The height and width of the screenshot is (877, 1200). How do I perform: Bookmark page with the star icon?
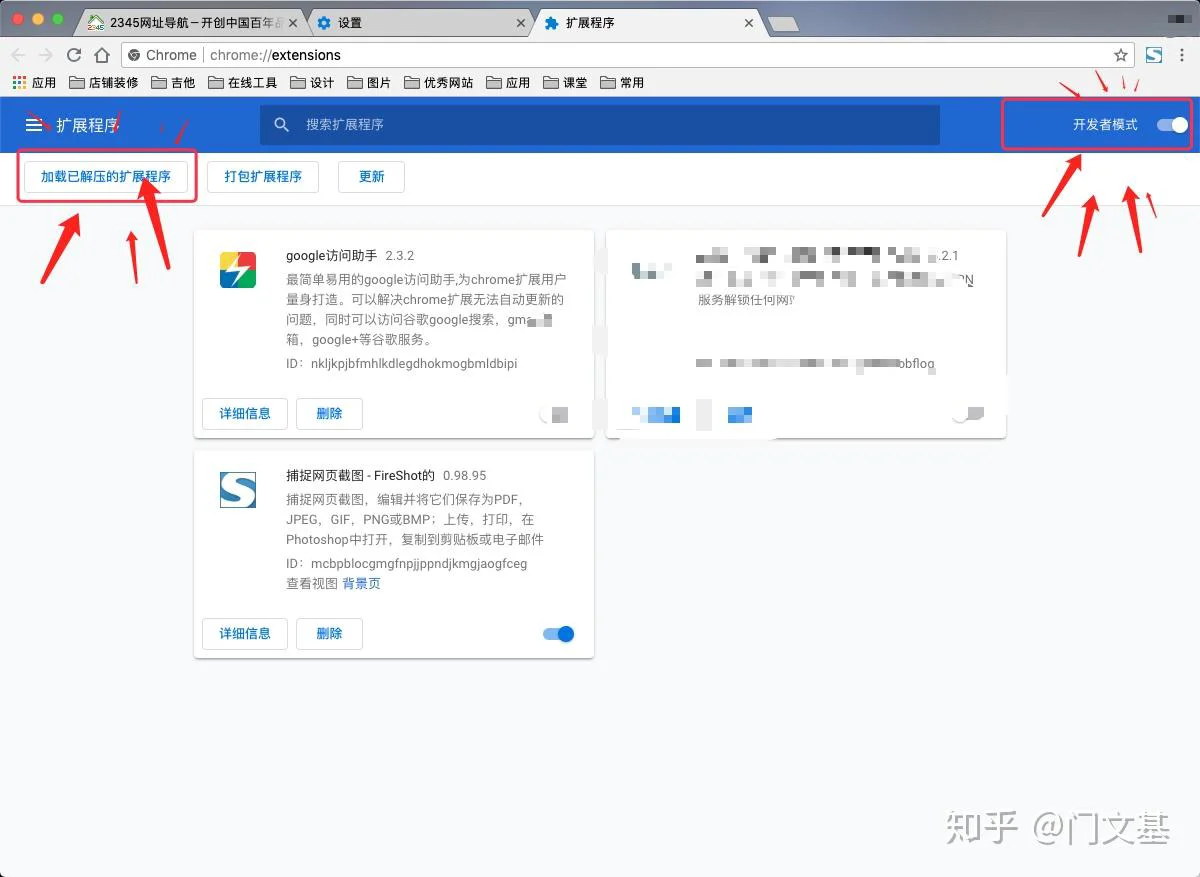pyautogui.click(x=1121, y=55)
